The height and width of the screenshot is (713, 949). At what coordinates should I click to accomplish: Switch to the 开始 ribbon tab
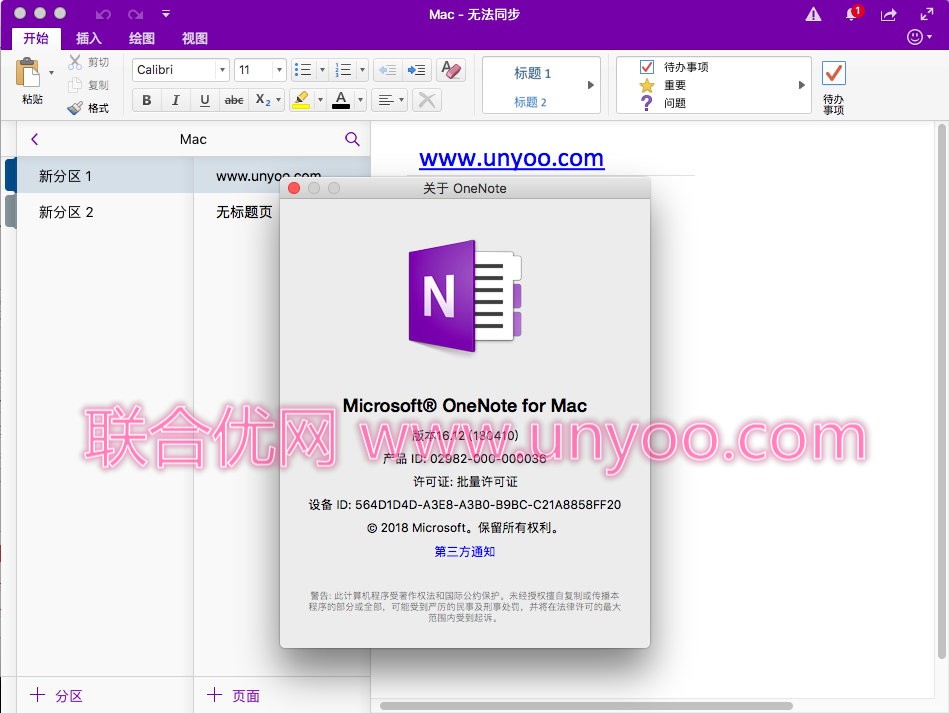pos(36,38)
